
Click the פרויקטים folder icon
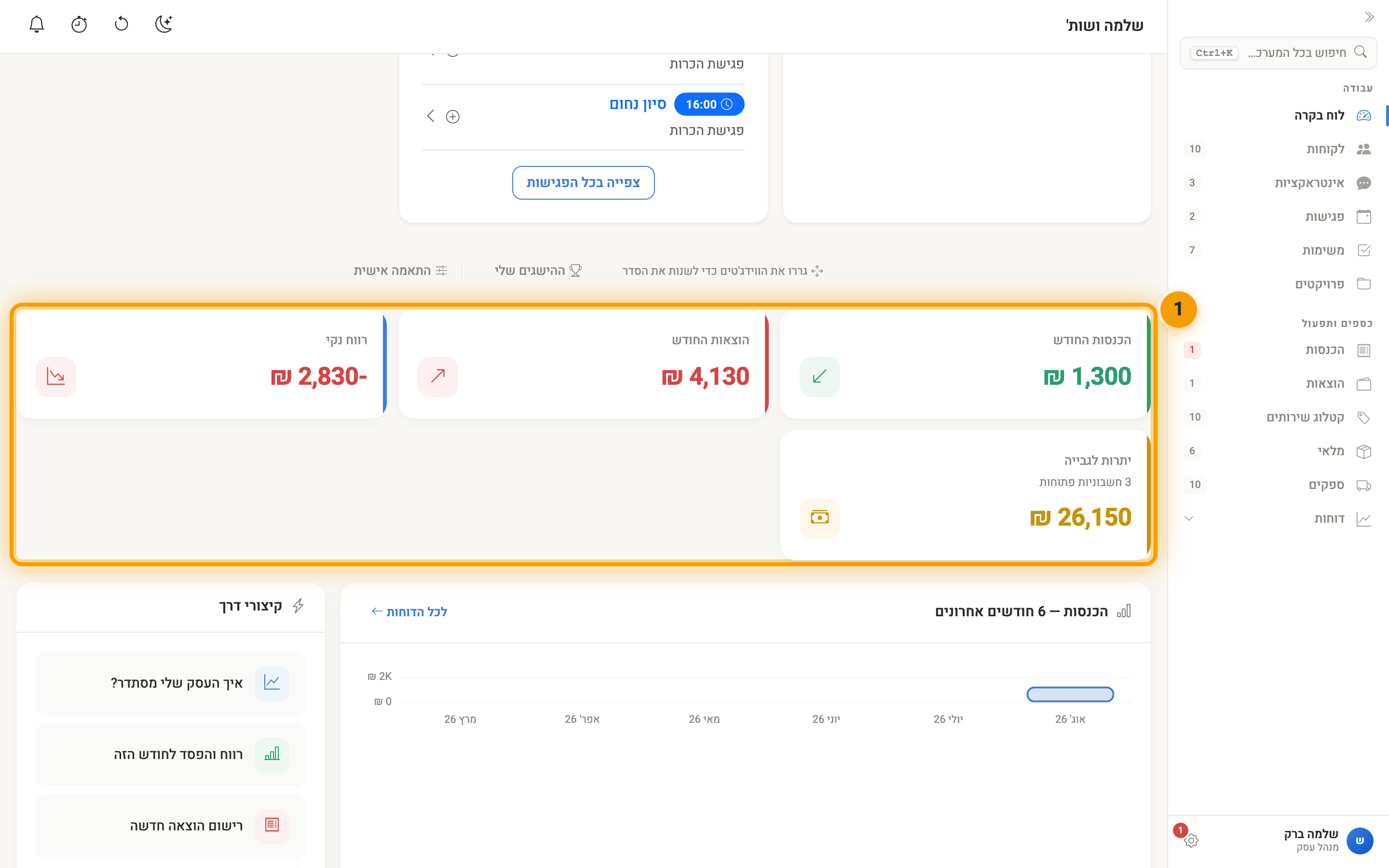[x=1364, y=284]
